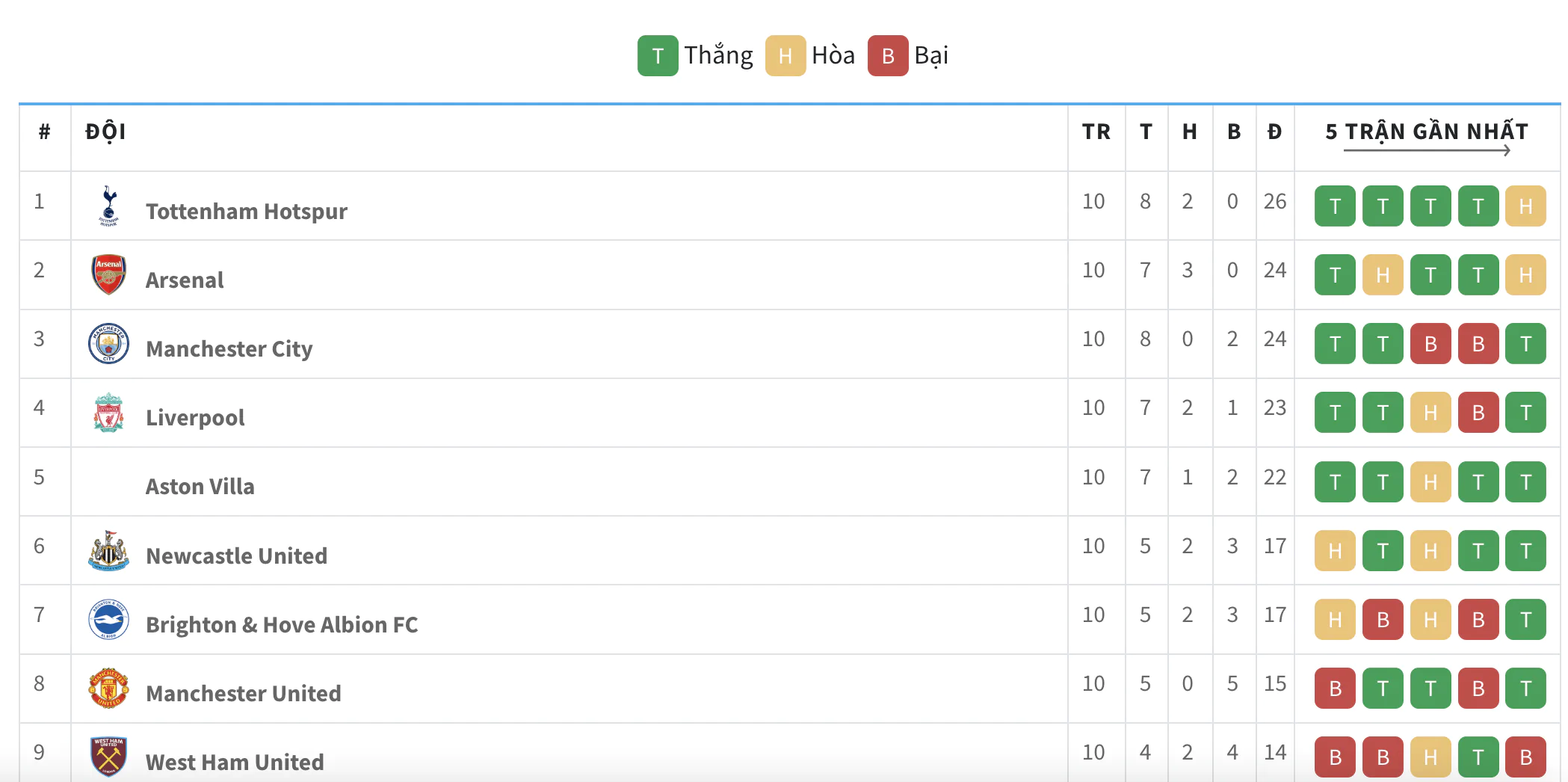The width and height of the screenshot is (1568, 782).
Task: Click the yellow Hòa legend badge
Action: tap(785, 55)
